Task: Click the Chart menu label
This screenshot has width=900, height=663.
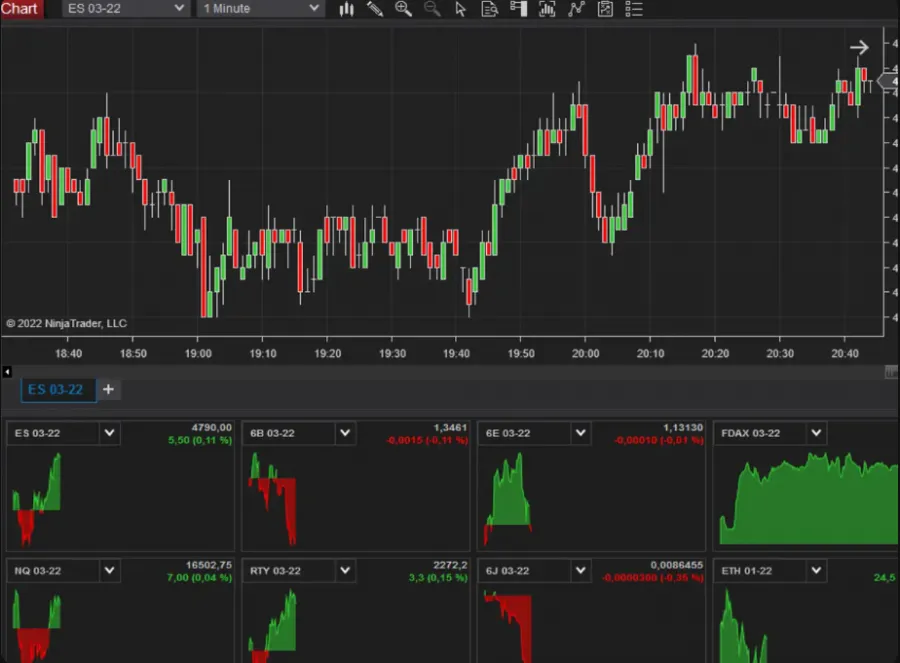Action: [x=20, y=9]
